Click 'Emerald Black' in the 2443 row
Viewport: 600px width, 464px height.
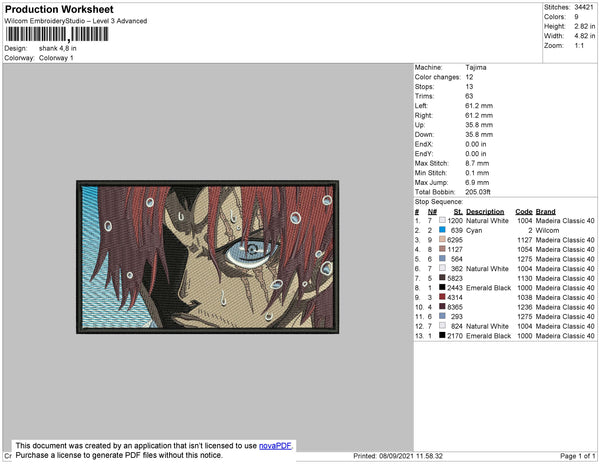(488, 288)
